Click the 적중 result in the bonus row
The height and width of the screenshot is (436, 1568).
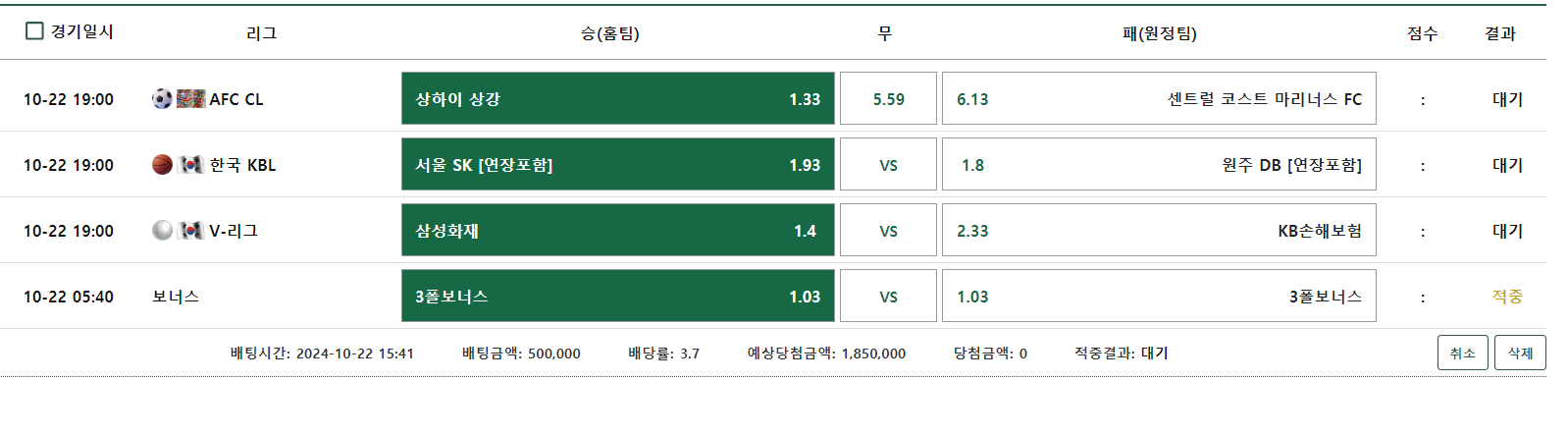(1506, 296)
